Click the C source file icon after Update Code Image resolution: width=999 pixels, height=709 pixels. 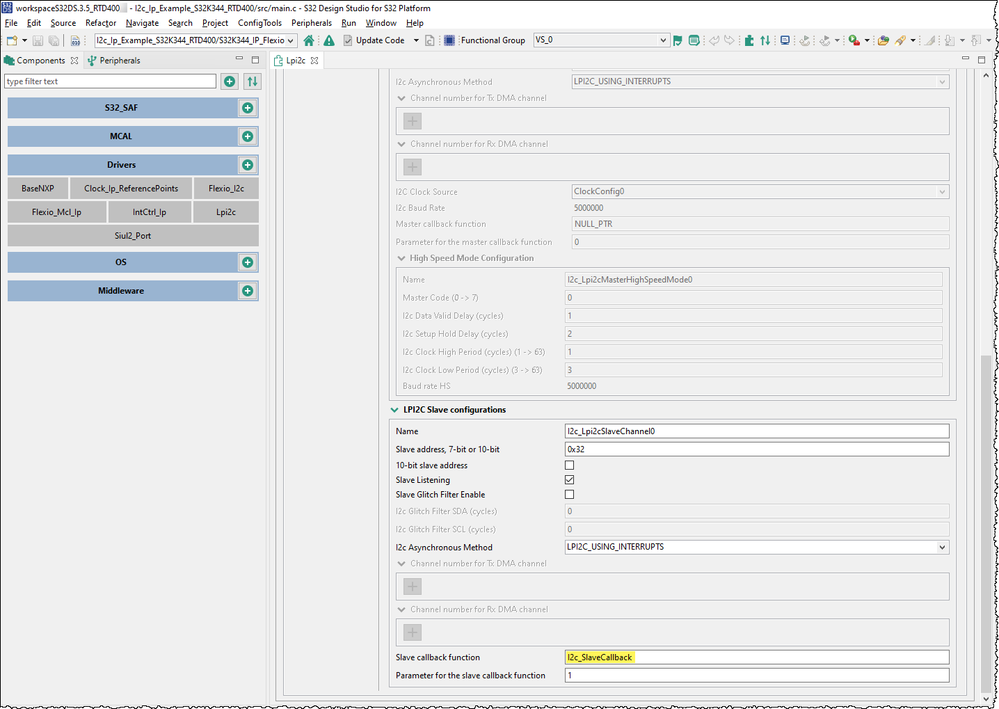429,40
